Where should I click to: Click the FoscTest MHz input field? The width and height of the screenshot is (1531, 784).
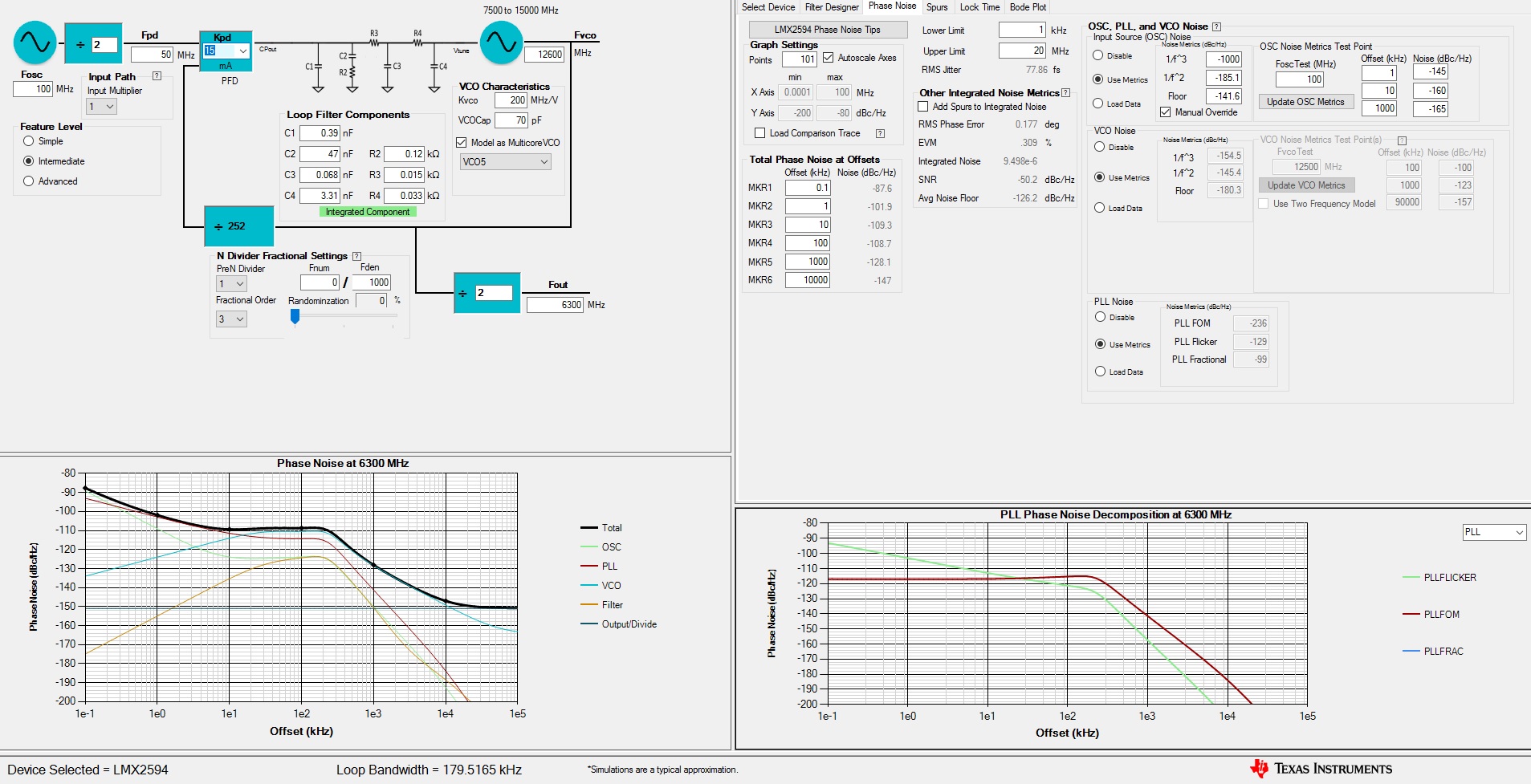pos(1300,79)
